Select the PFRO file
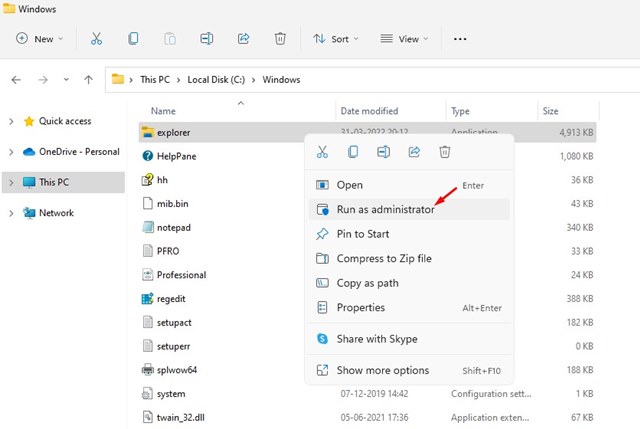Viewport: 640px width, 429px height. coord(168,251)
